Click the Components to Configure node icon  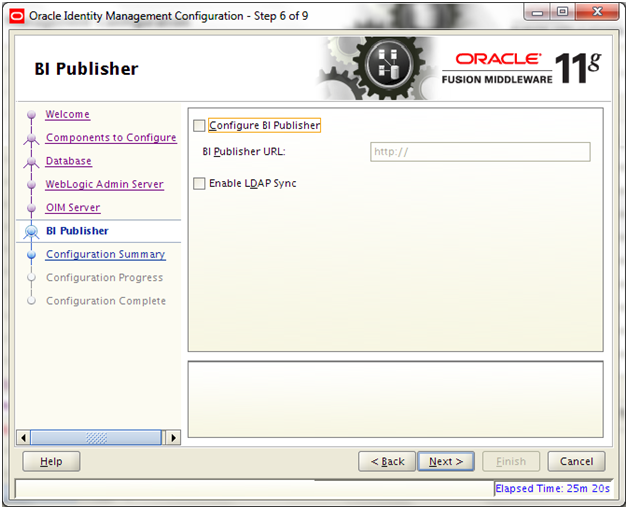click(x=31, y=139)
